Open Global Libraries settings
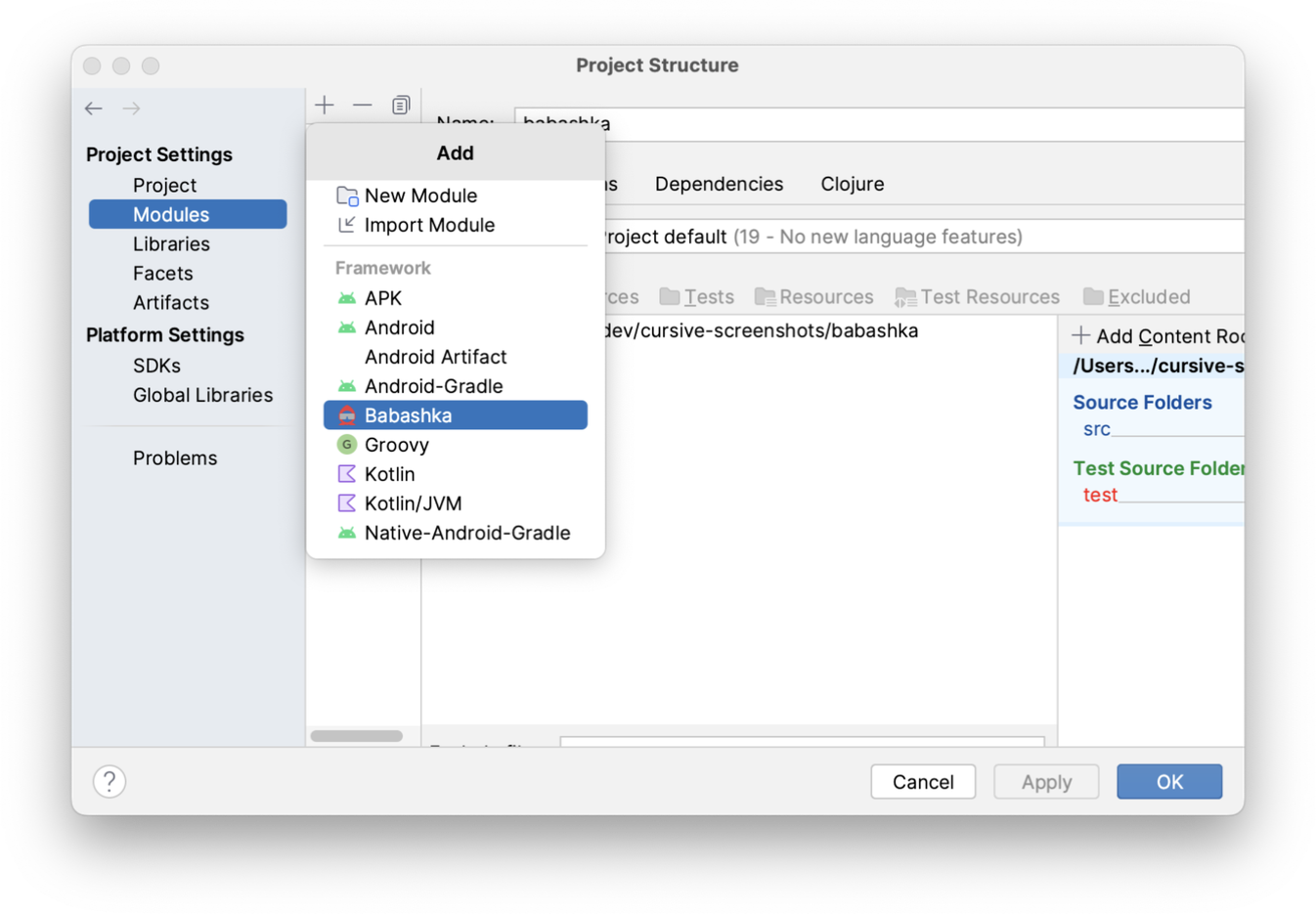 point(202,395)
